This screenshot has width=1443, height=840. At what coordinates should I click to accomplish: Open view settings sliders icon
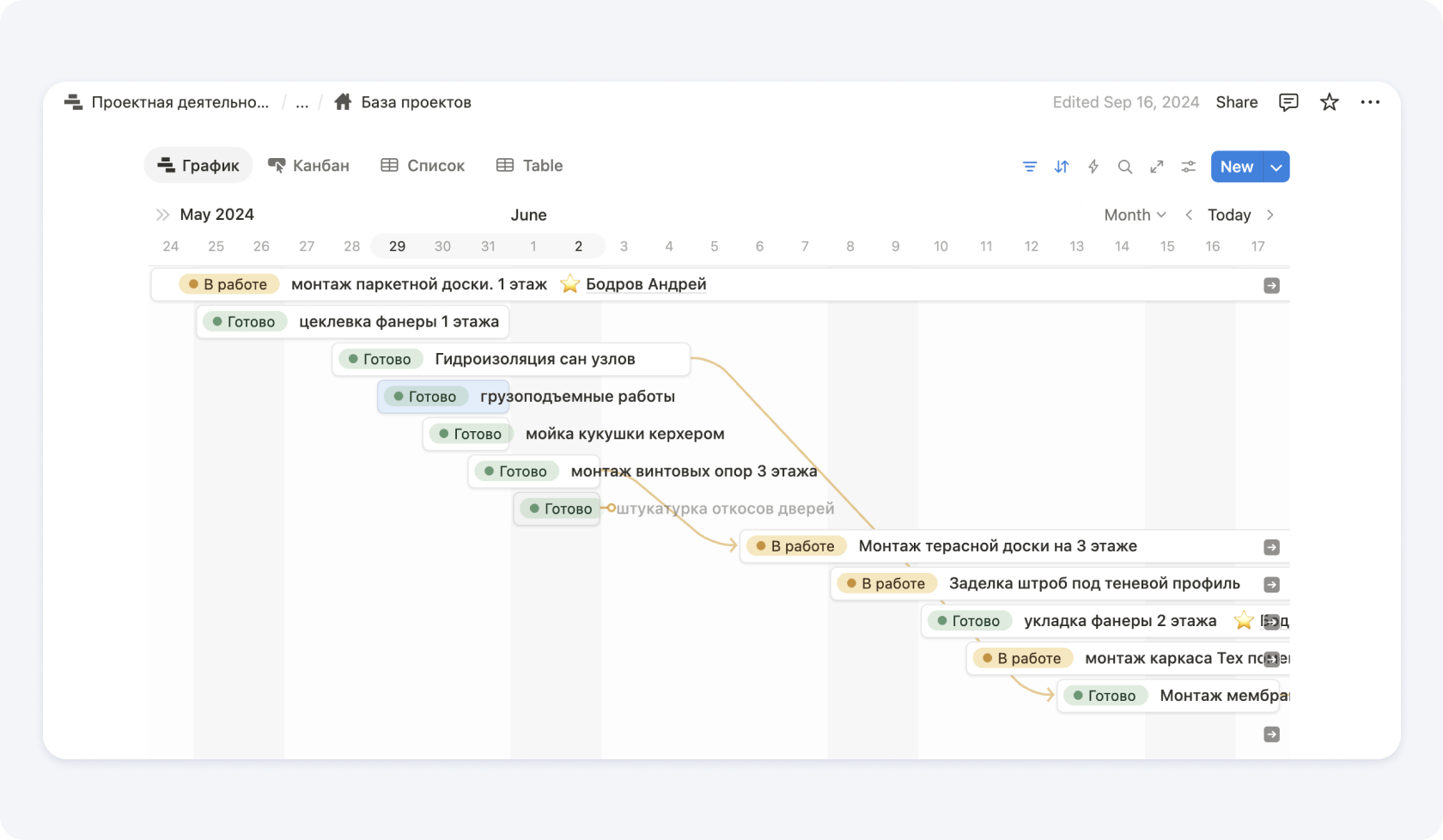click(1189, 167)
